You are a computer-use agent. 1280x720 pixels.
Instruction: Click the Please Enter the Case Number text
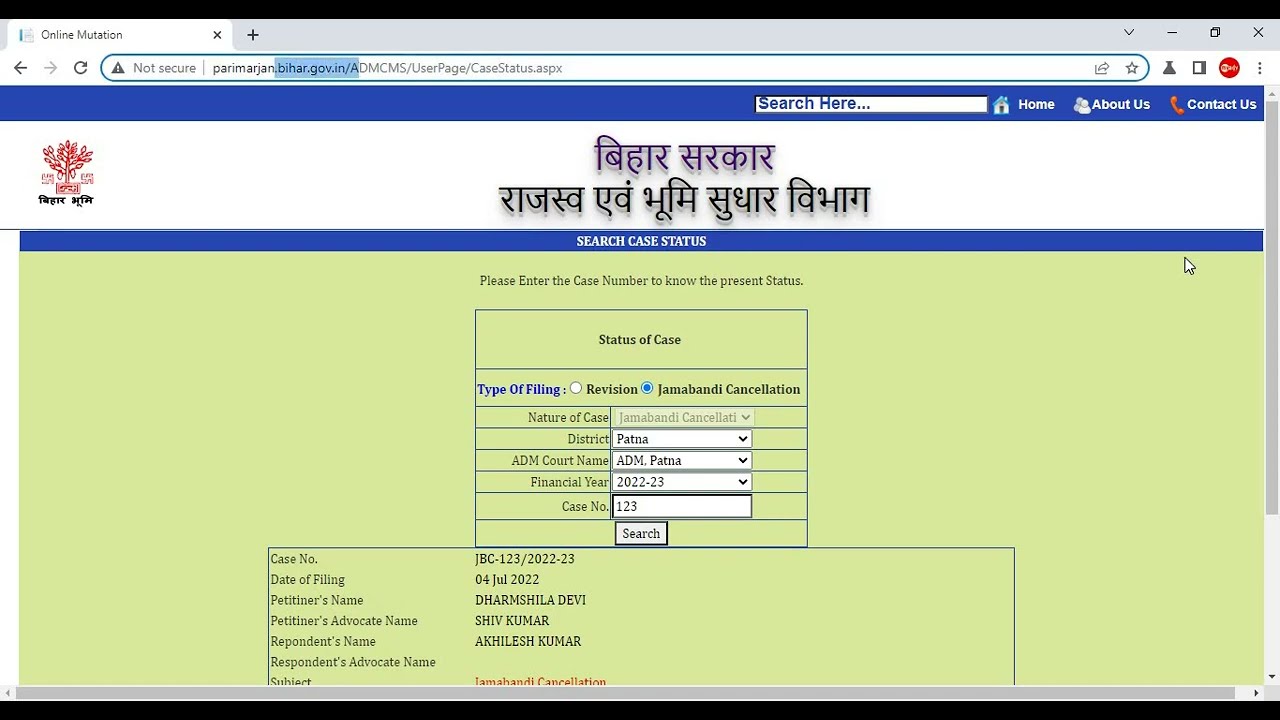[x=641, y=281]
